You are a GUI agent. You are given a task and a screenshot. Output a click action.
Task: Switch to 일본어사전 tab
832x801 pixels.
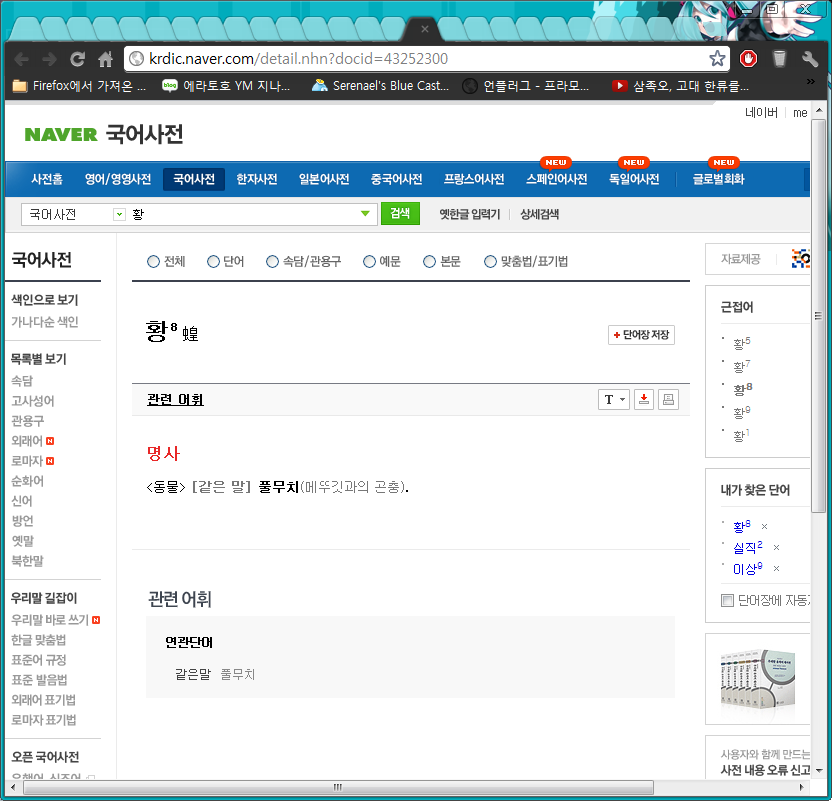[324, 179]
